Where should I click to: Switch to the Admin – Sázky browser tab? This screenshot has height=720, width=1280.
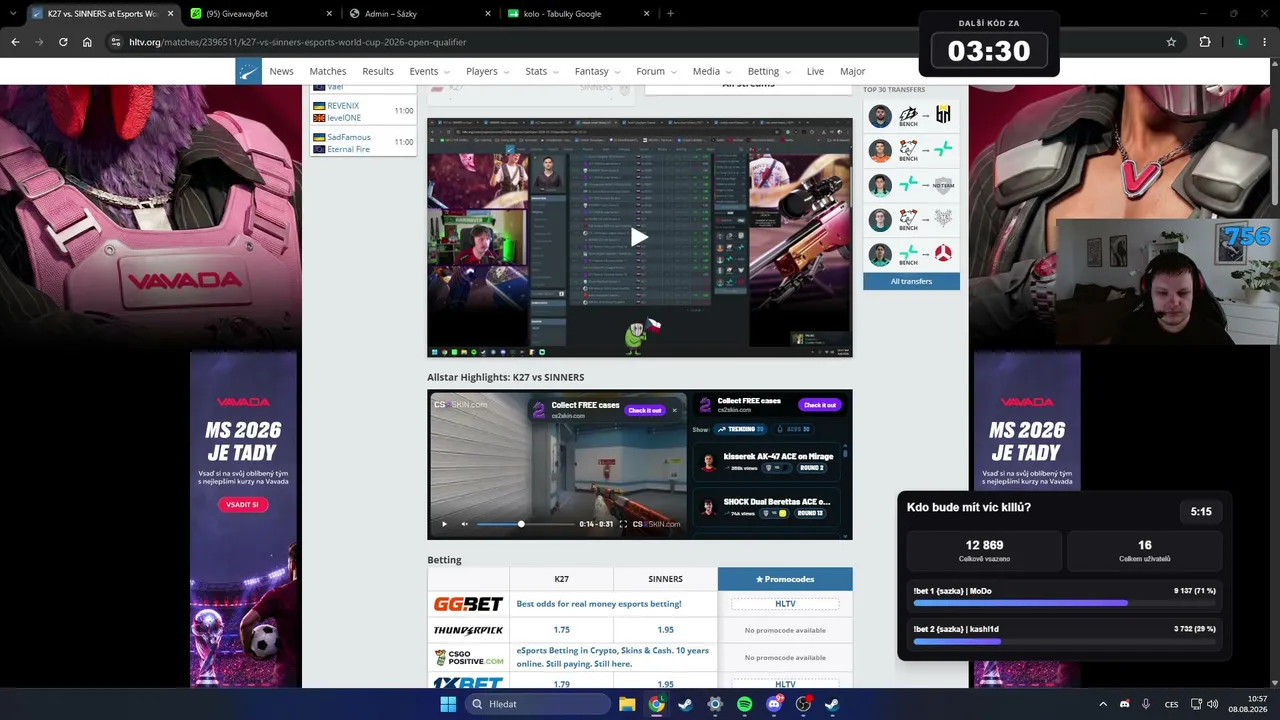[420, 14]
